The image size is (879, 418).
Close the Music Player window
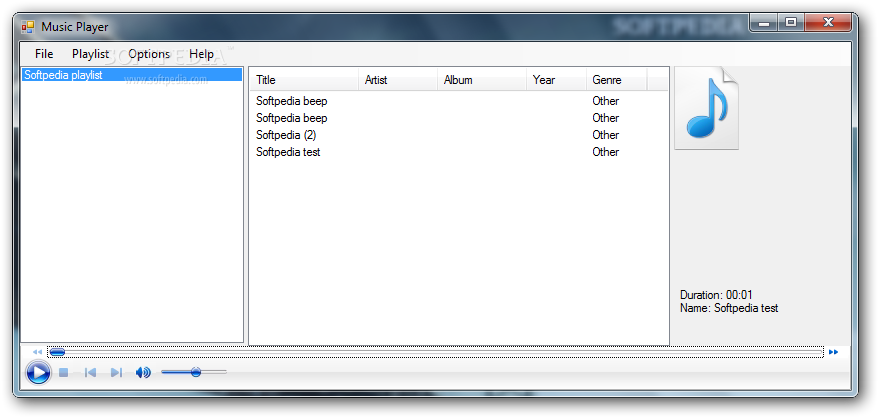[x=828, y=22]
